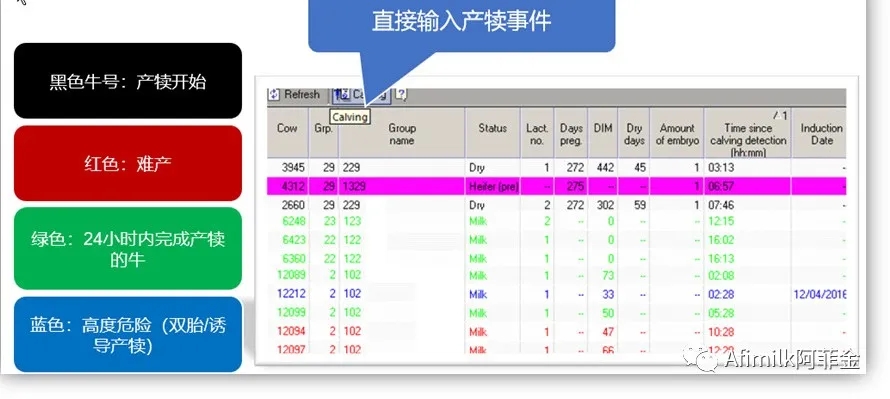Click the Refresh toolbar icon
Viewport: 890px width, 399px height.
(274, 95)
